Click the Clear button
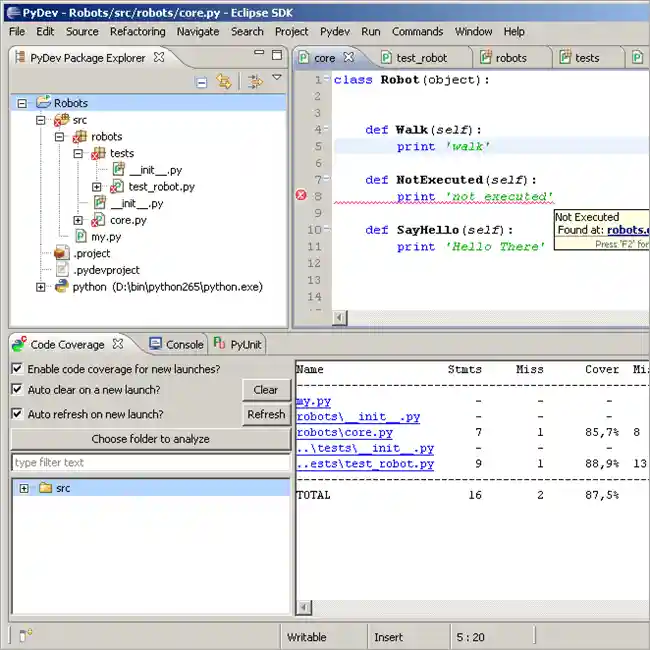This screenshot has width=650, height=650. point(266,390)
